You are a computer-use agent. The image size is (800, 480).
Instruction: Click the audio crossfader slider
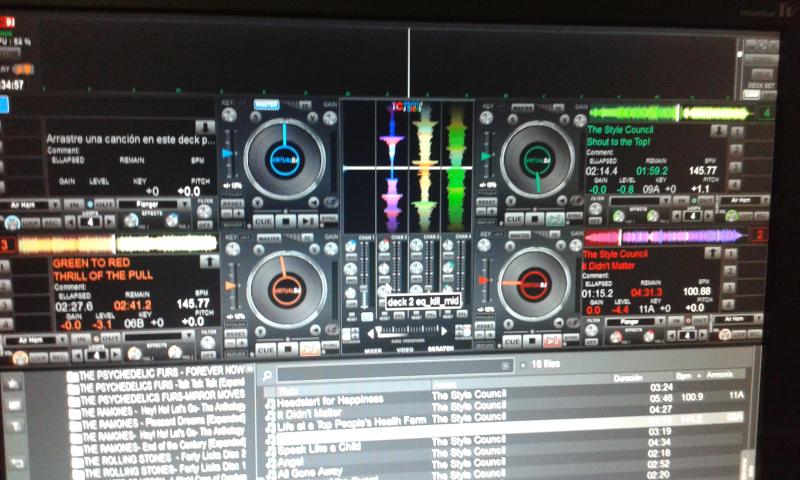coord(407,332)
